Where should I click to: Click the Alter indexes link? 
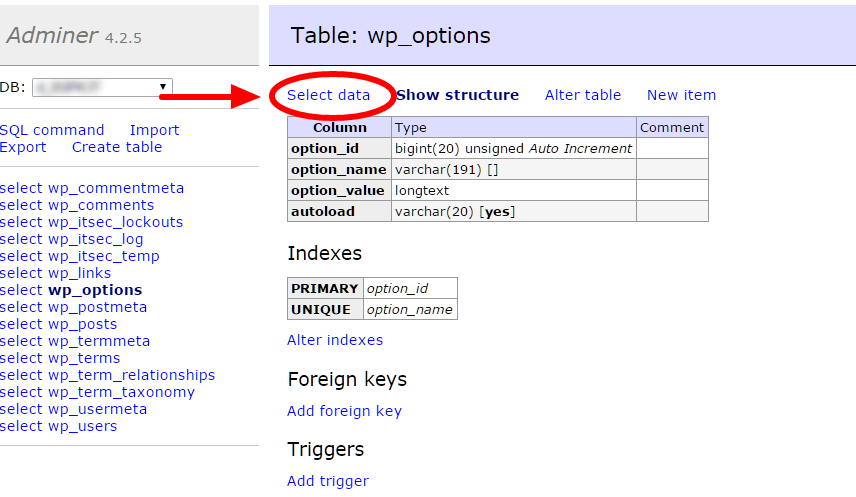tap(334, 340)
